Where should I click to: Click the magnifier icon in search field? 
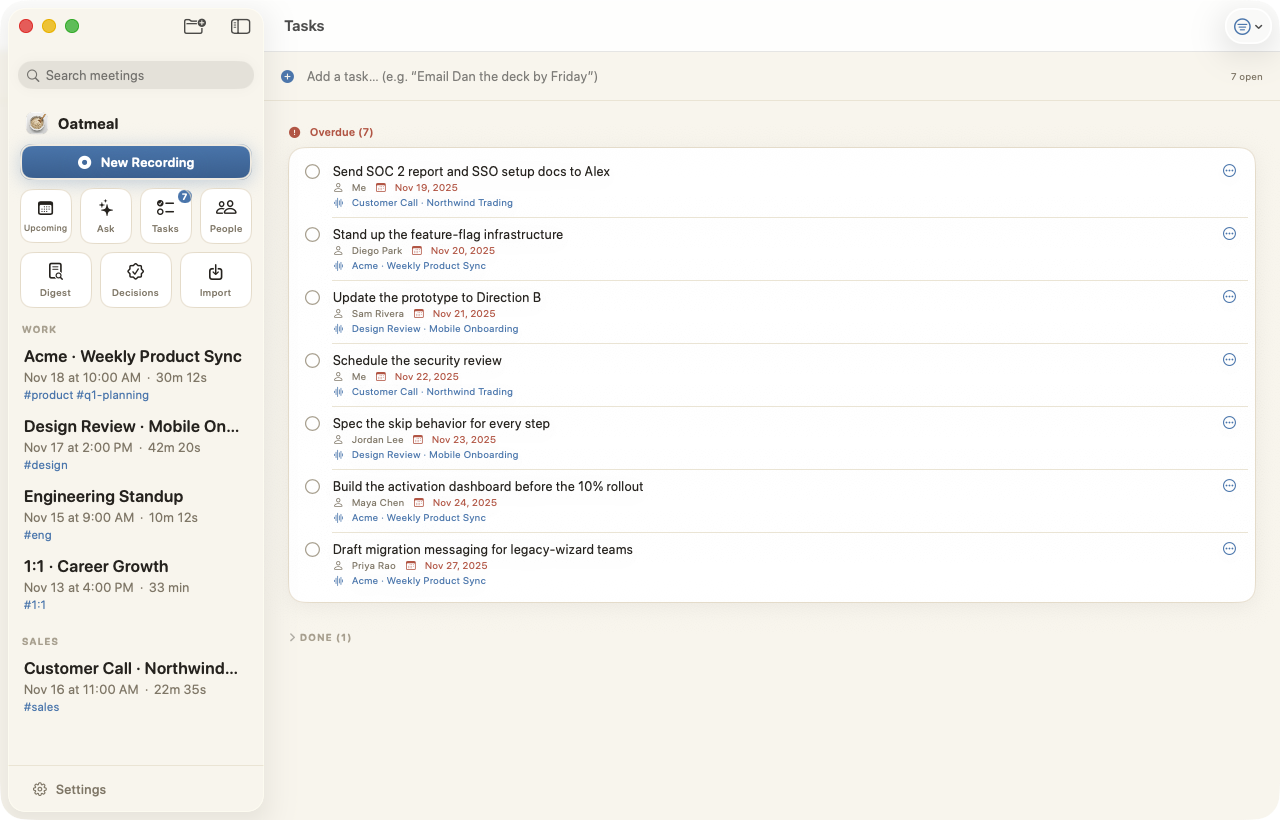tap(33, 75)
